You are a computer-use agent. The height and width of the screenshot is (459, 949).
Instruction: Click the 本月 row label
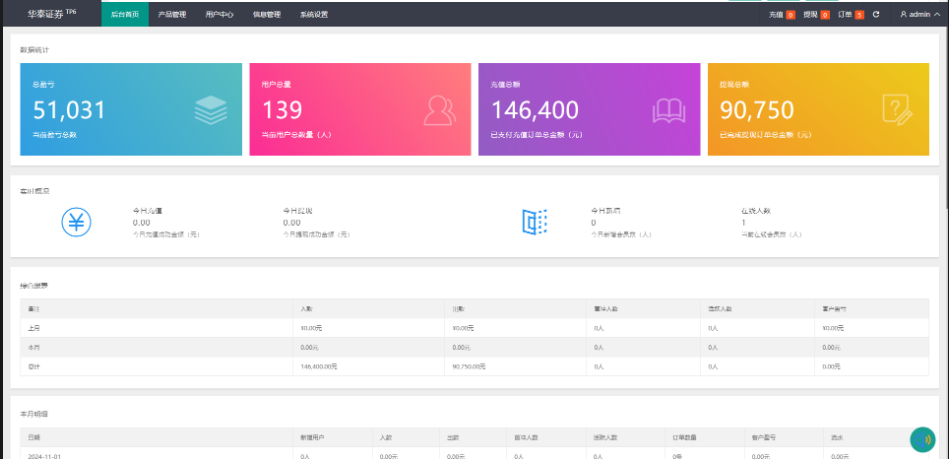click(34, 348)
